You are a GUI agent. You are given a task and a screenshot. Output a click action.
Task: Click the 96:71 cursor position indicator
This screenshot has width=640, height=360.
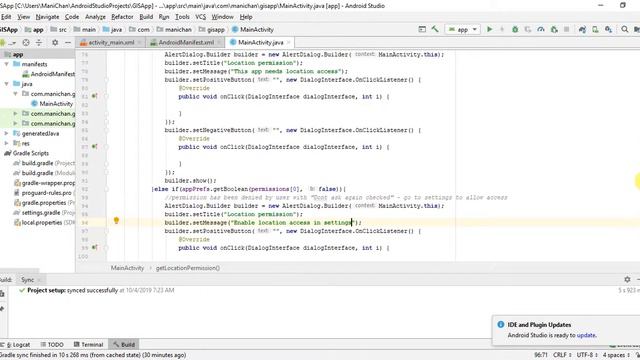coord(540,355)
